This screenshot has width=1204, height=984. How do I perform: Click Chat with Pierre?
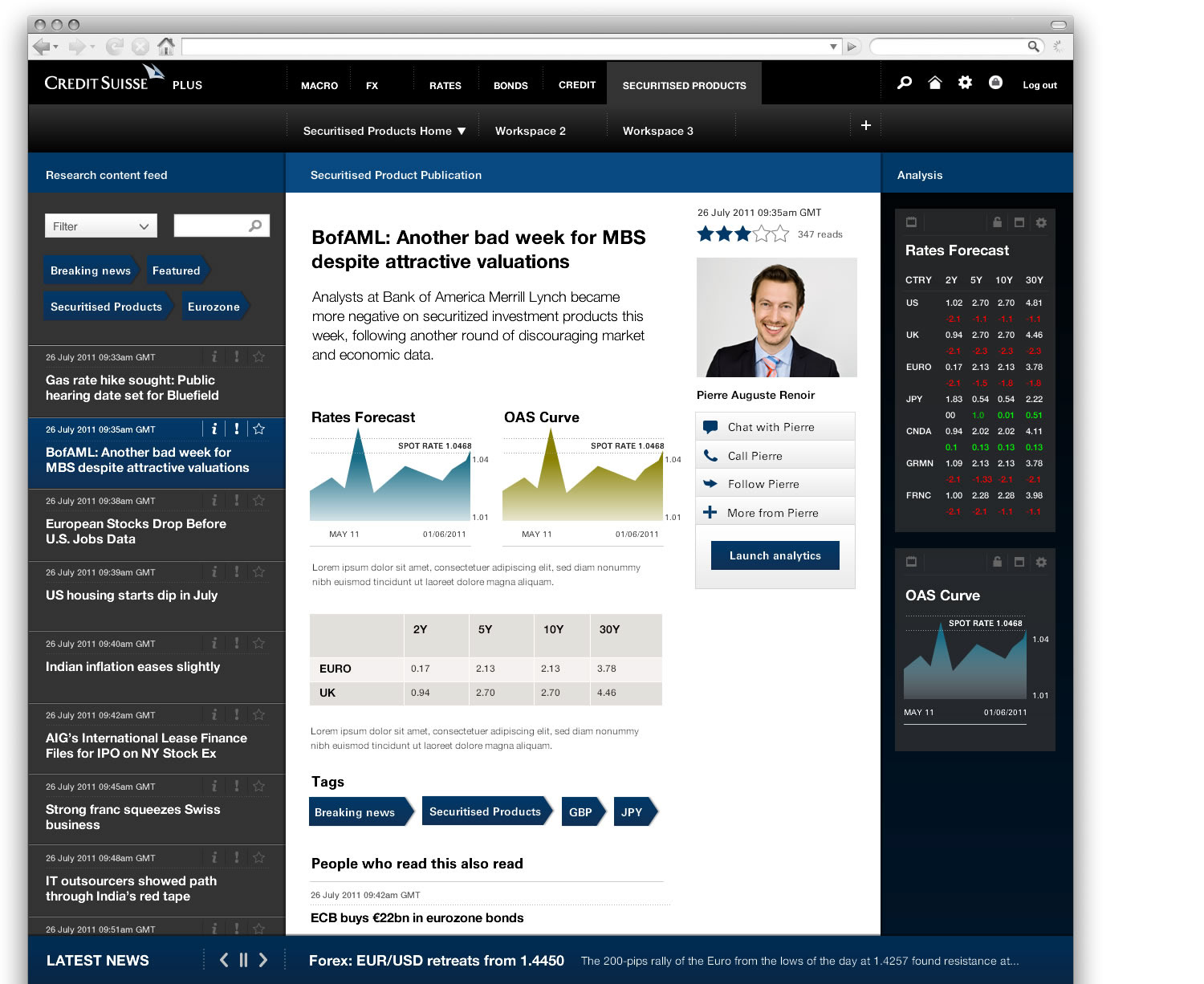point(775,427)
